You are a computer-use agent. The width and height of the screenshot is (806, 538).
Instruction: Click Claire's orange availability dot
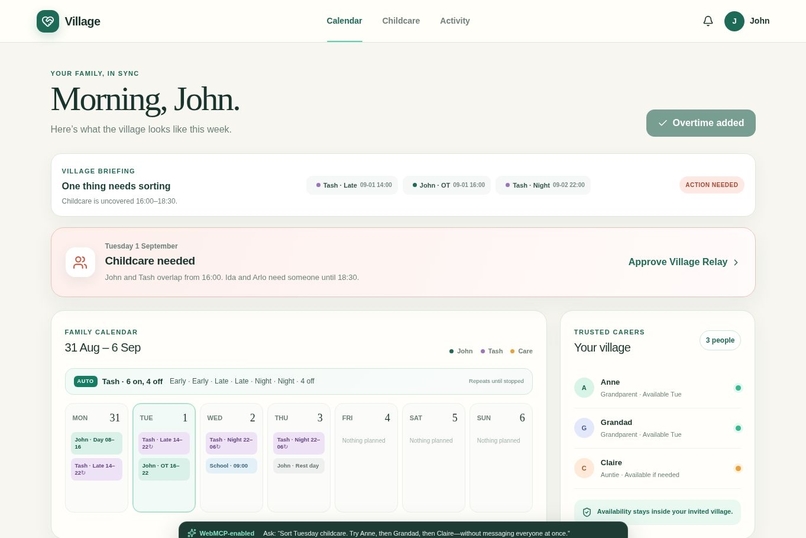click(x=738, y=468)
